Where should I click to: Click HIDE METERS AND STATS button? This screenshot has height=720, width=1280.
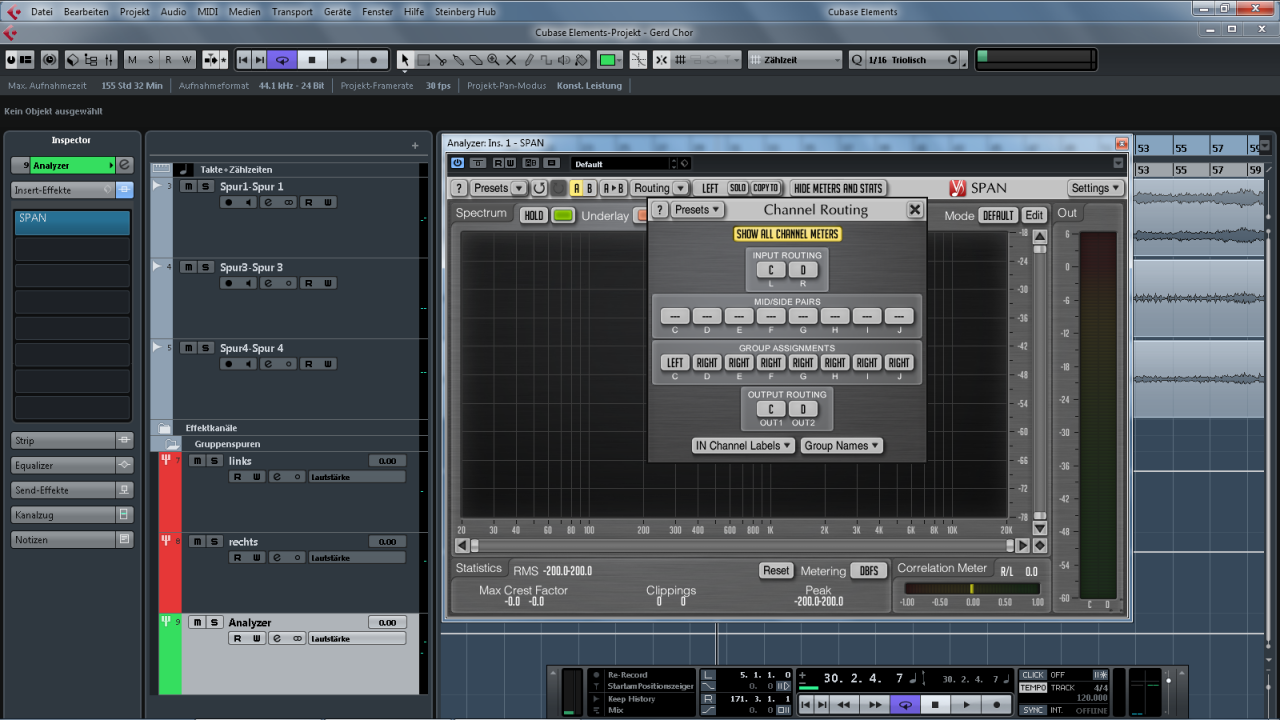pyautogui.click(x=838, y=188)
